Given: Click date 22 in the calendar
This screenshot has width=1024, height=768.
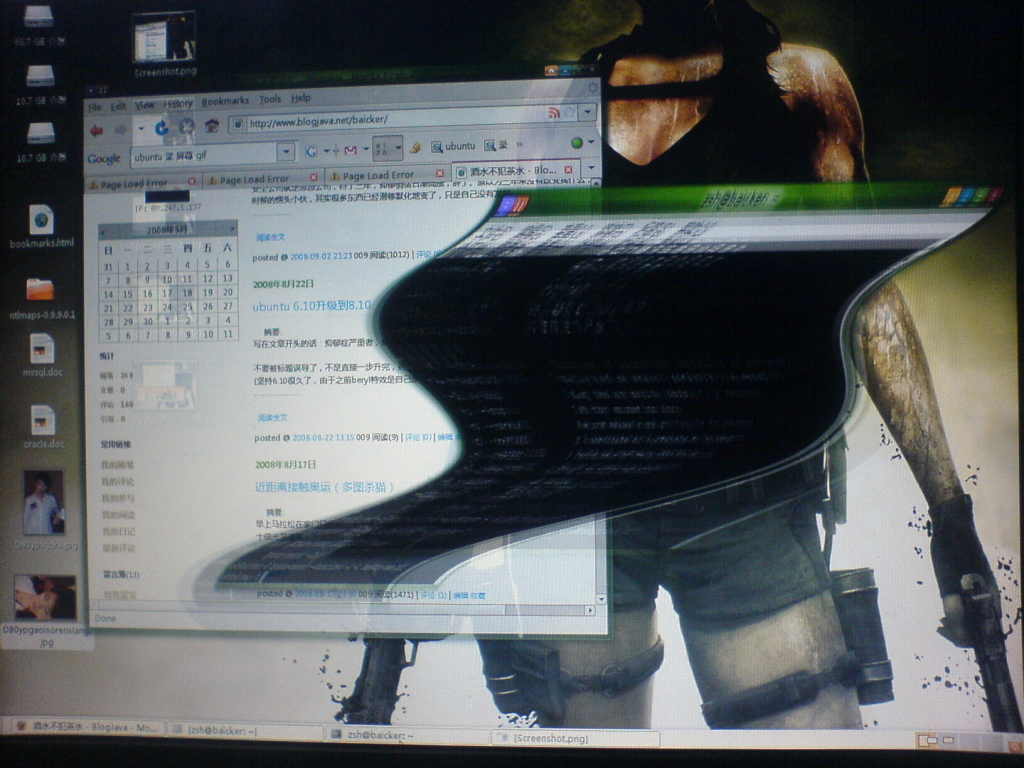Looking at the screenshot, I should [x=127, y=308].
